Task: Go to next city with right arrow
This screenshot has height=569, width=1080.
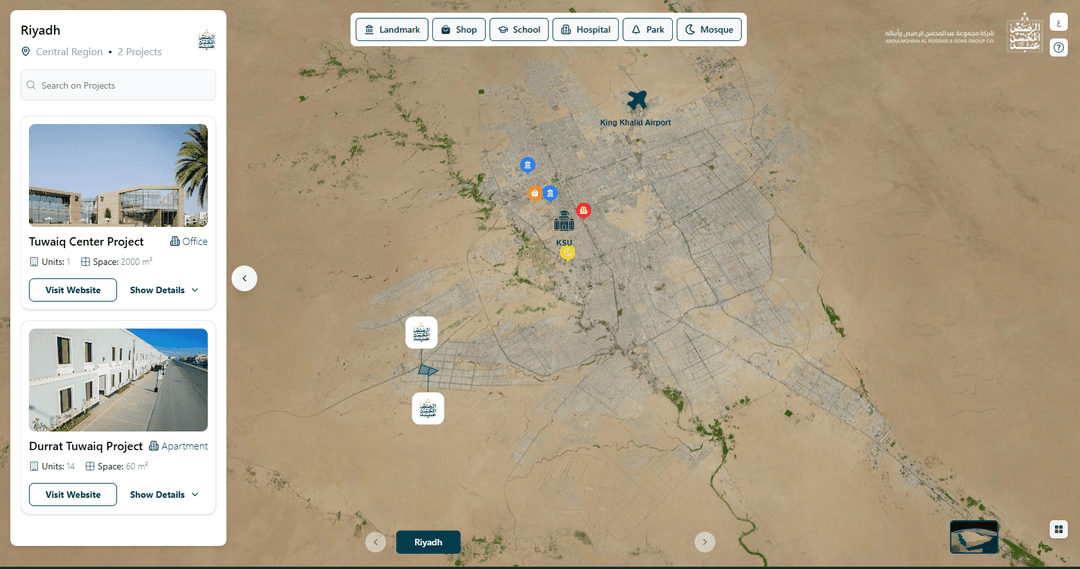Action: (705, 542)
